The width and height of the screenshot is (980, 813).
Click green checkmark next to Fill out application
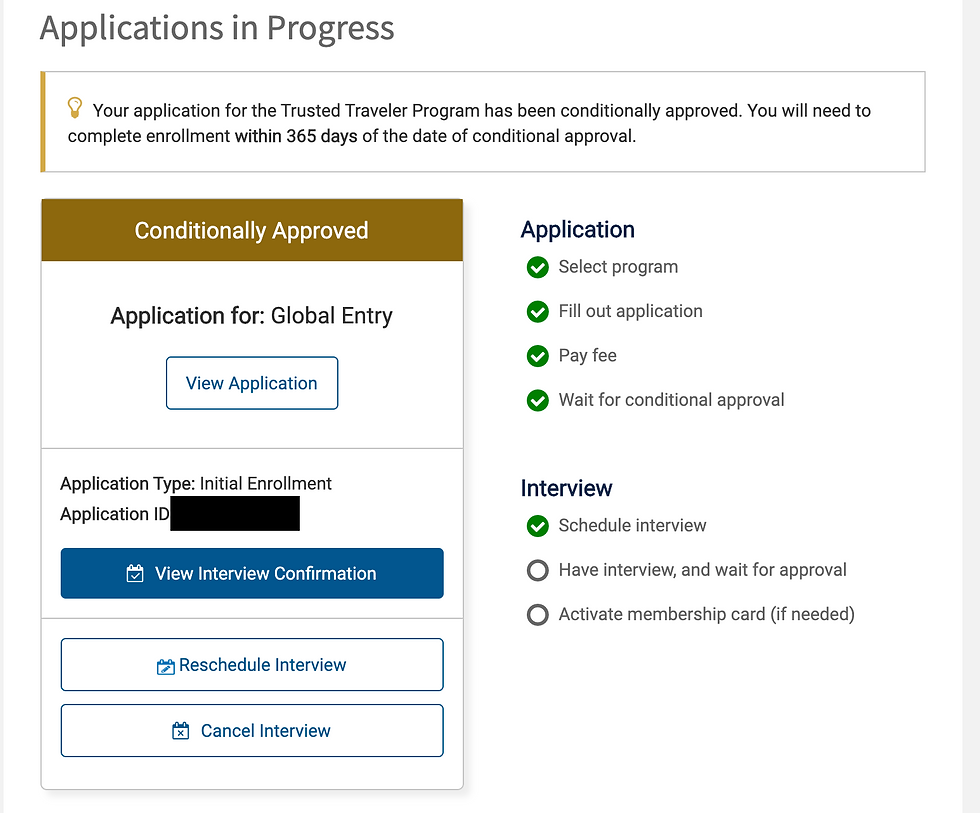point(538,311)
